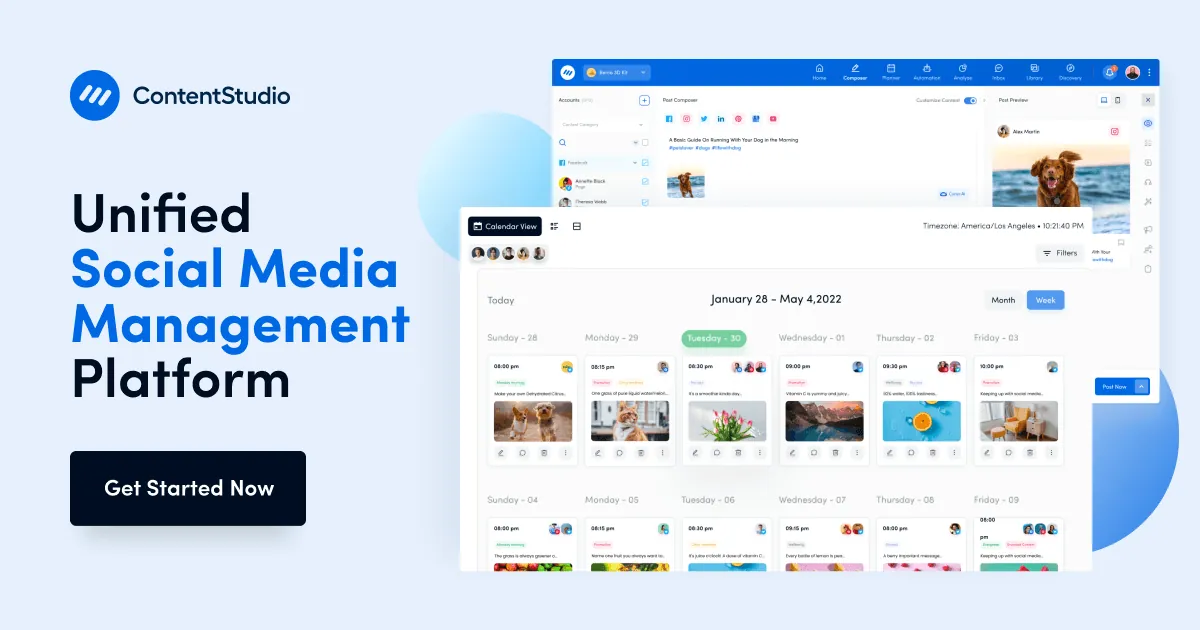Click the Get Started Now button
The height and width of the screenshot is (630, 1200).
tap(187, 488)
